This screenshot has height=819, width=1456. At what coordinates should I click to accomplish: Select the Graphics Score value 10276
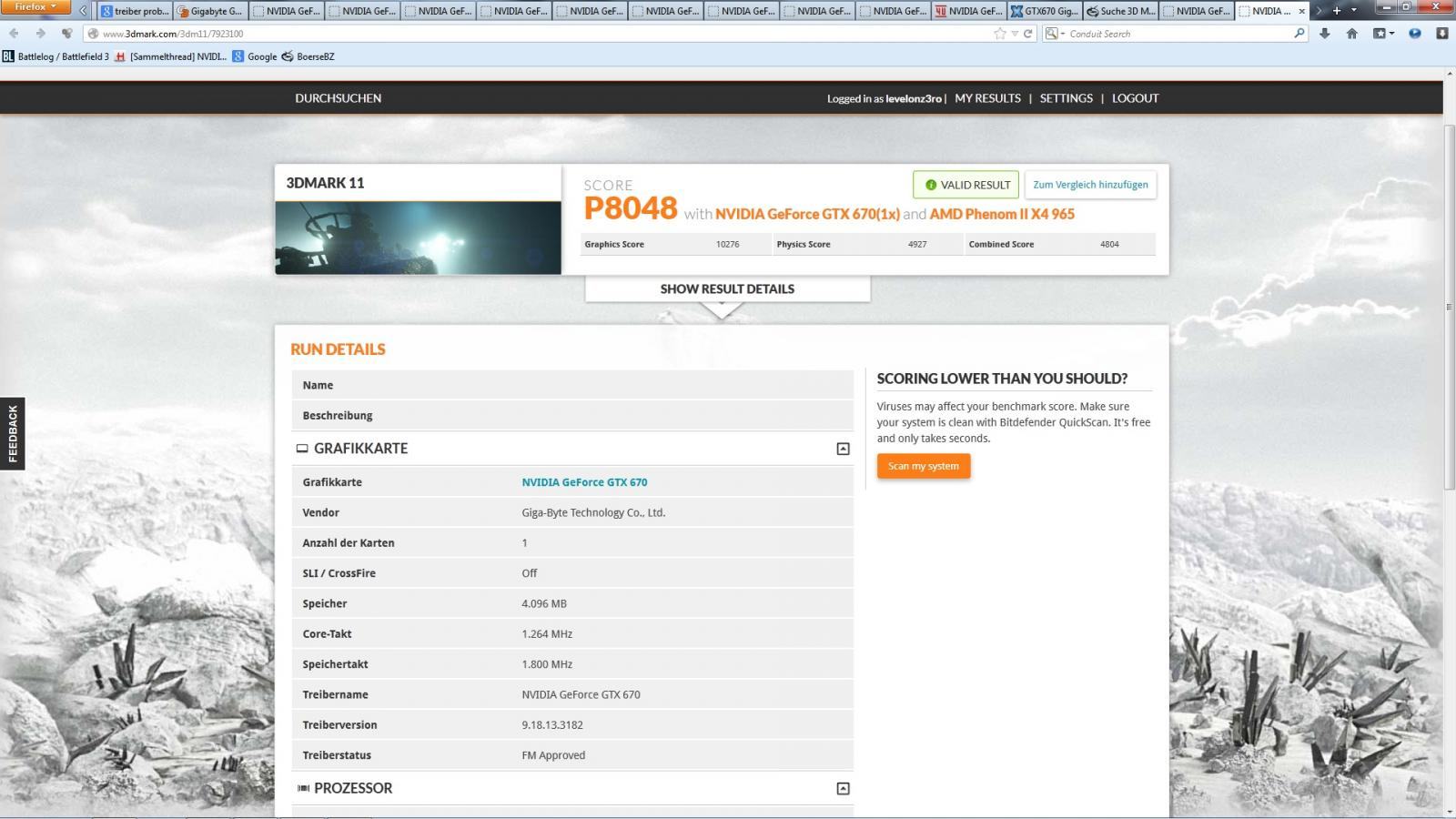point(728,244)
